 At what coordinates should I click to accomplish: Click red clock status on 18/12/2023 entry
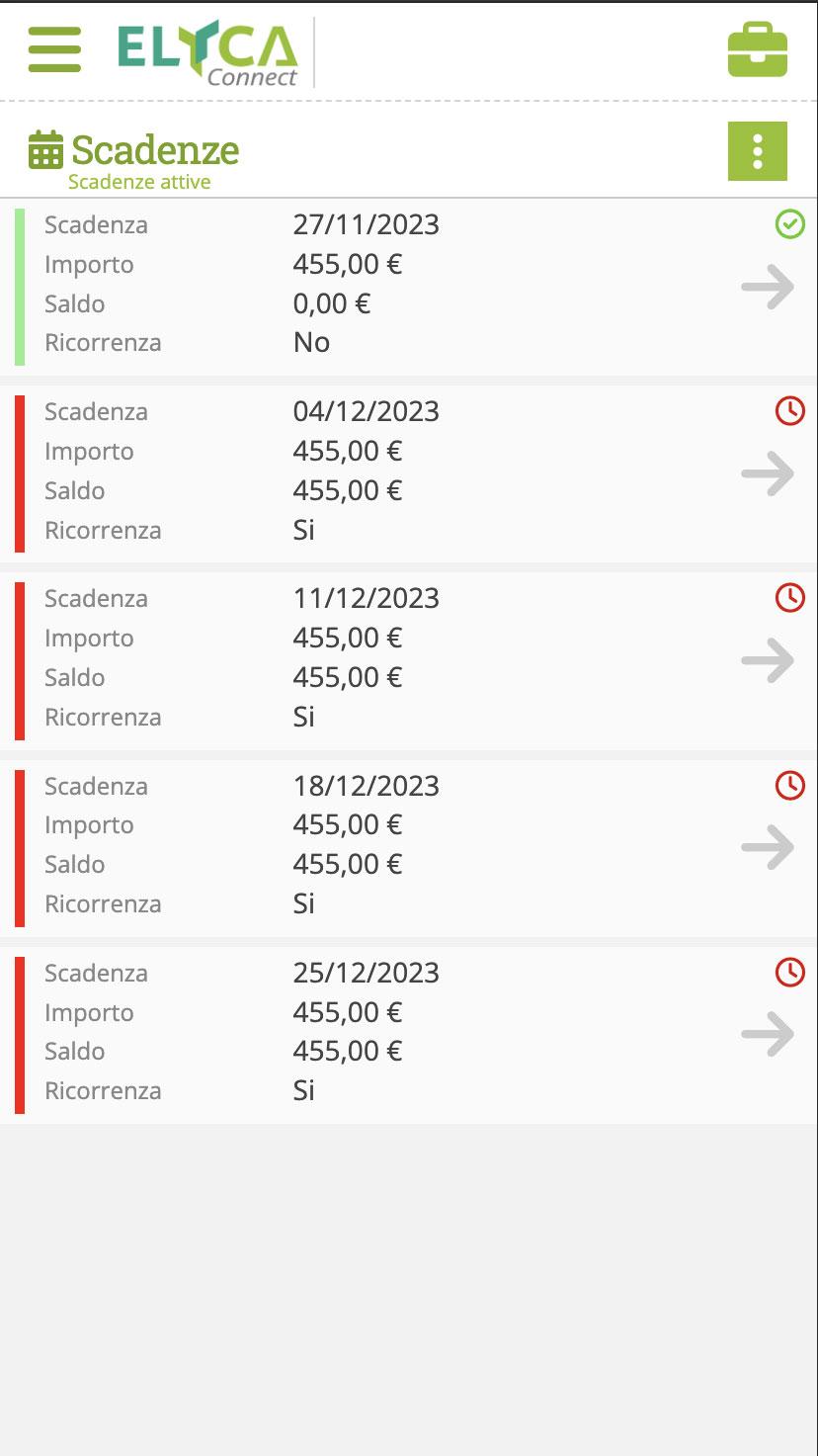pos(789,786)
